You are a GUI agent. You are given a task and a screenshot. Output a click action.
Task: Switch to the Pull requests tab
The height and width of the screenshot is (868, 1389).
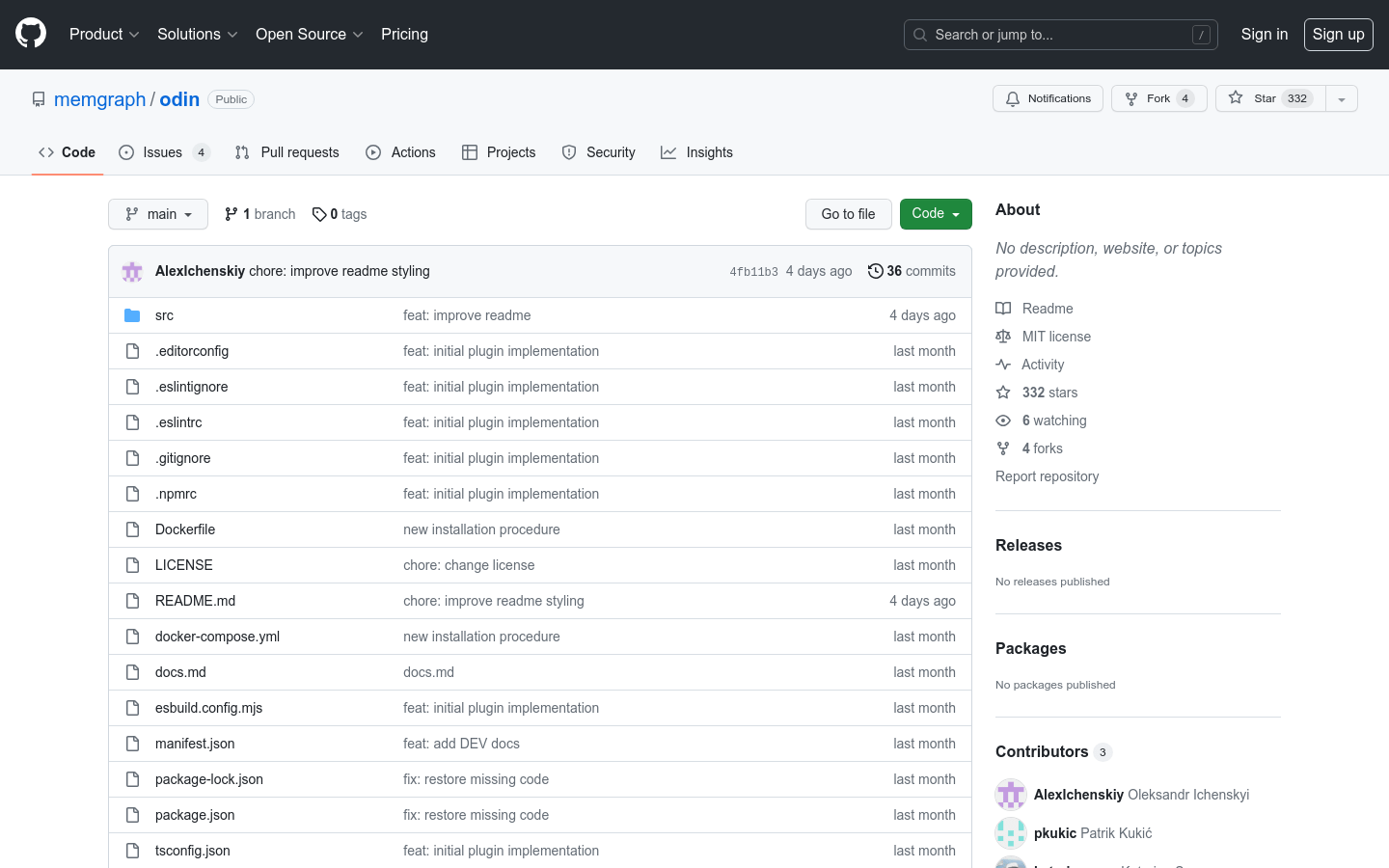click(286, 152)
